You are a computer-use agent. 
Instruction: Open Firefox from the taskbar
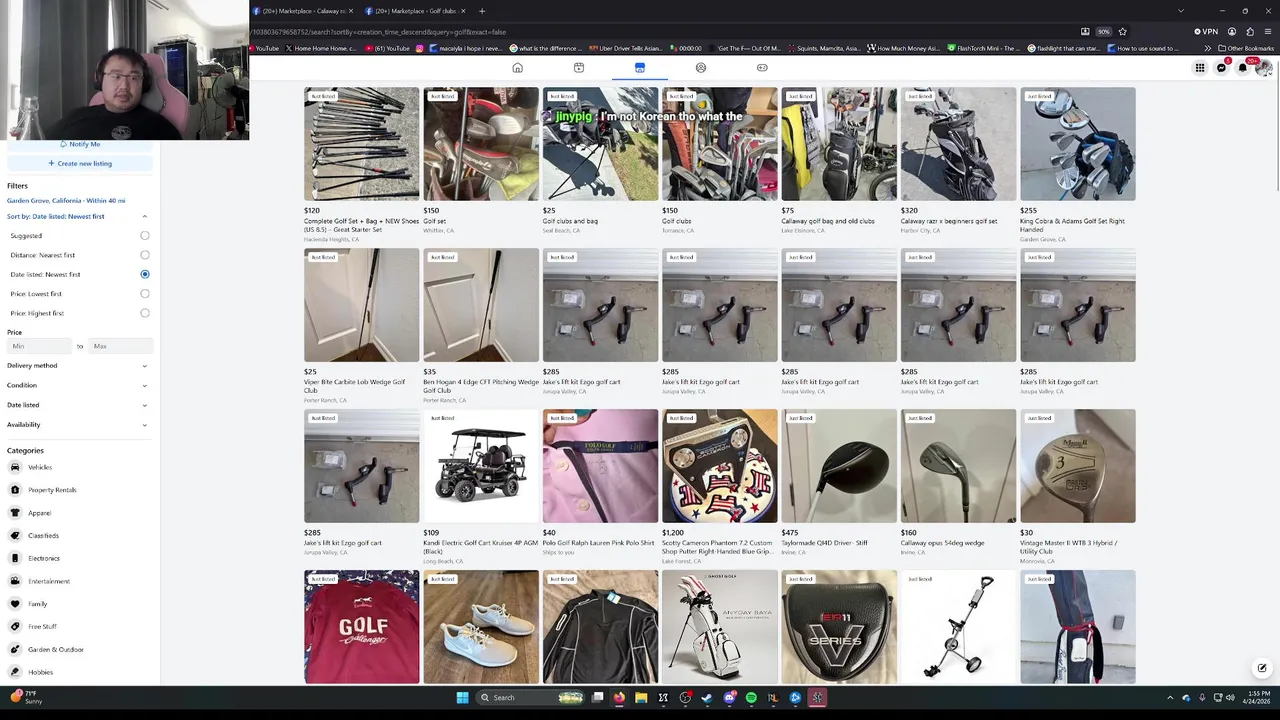pos(619,698)
